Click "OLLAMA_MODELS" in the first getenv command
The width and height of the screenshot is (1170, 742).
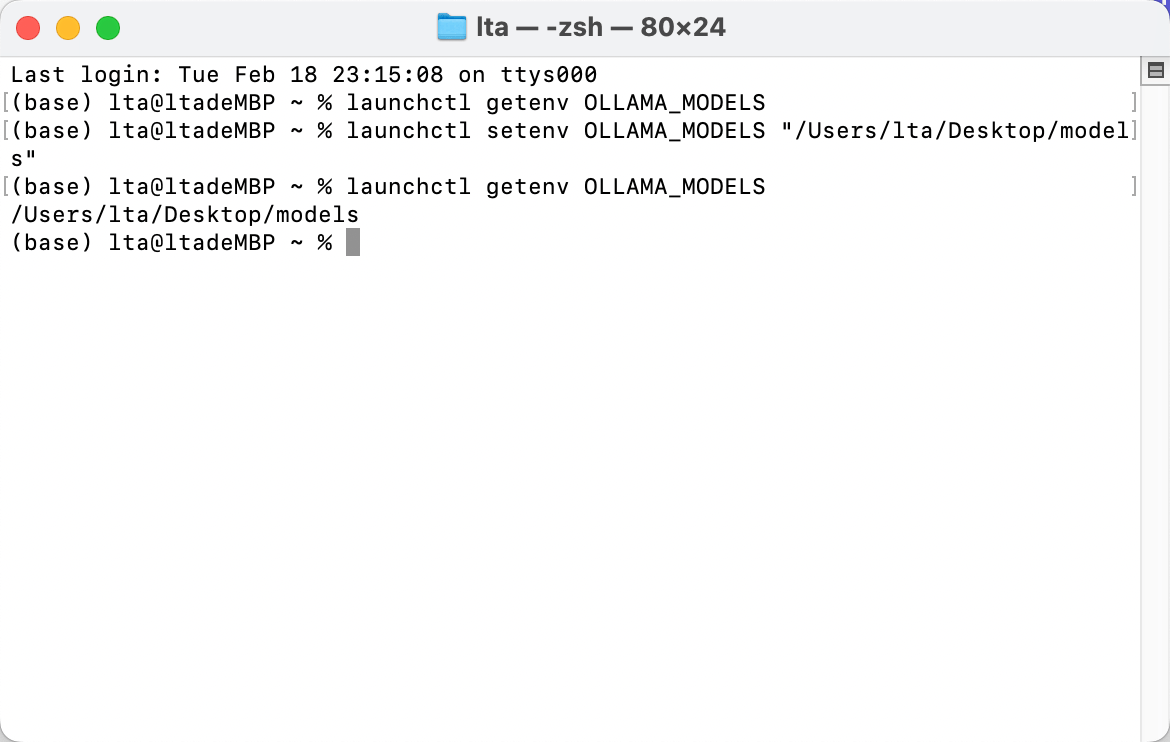[x=674, y=102]
